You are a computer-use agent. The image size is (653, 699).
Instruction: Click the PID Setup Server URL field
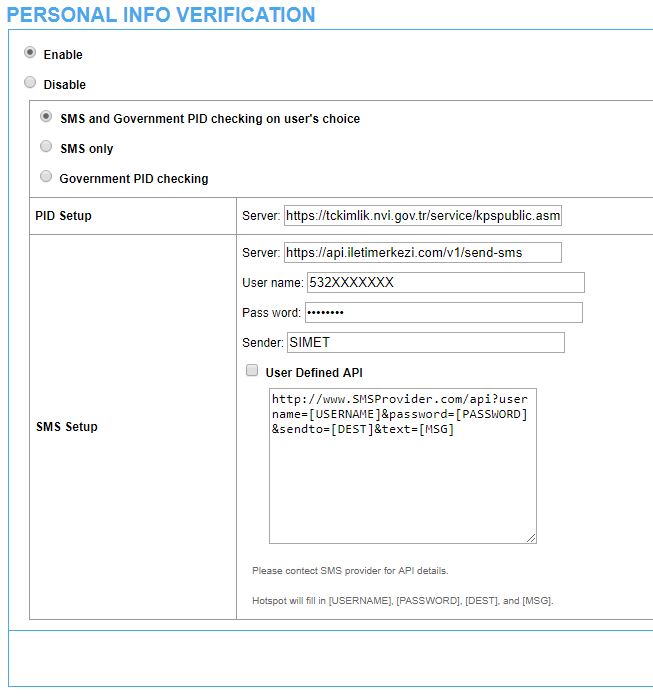click(423, 216)
